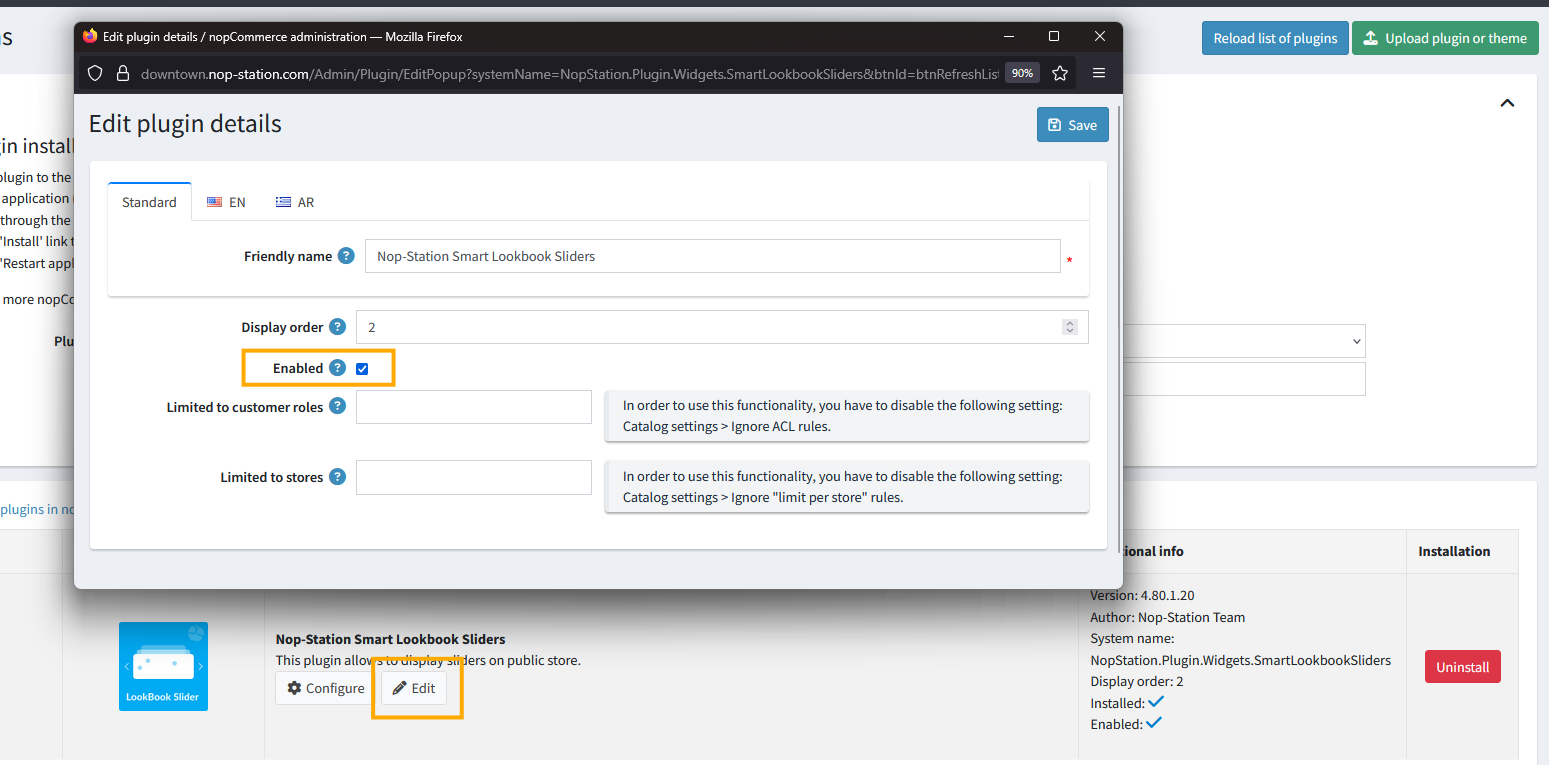
Task: Click the Friendly name input field
Action: tap(712, 256)
